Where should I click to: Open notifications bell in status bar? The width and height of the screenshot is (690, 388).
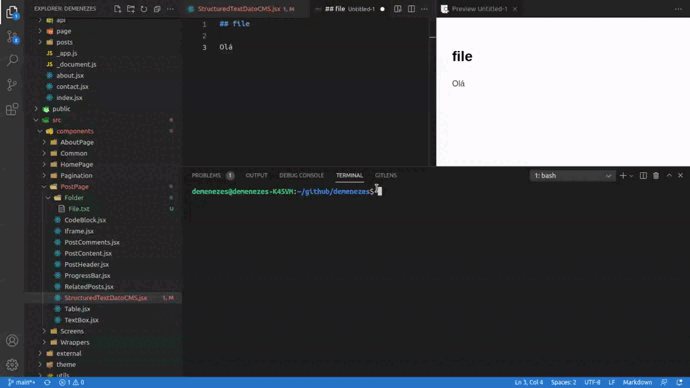tap(679, 382)
